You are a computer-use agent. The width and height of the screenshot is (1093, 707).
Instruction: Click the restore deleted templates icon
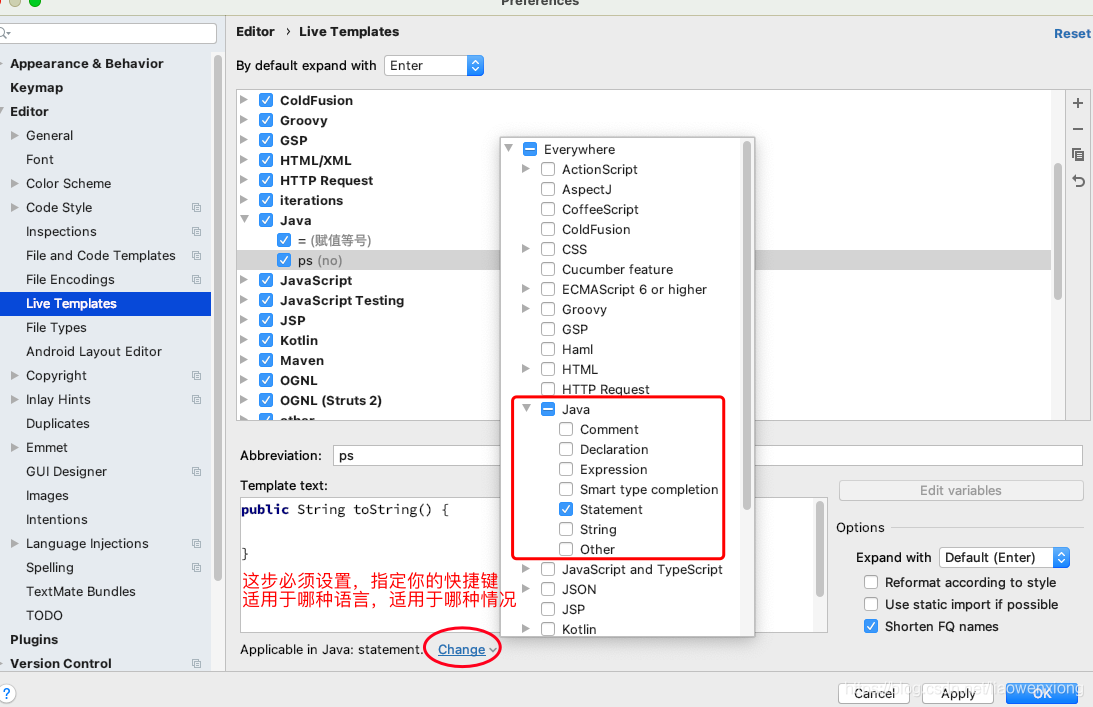click(x=1078, y=181)
